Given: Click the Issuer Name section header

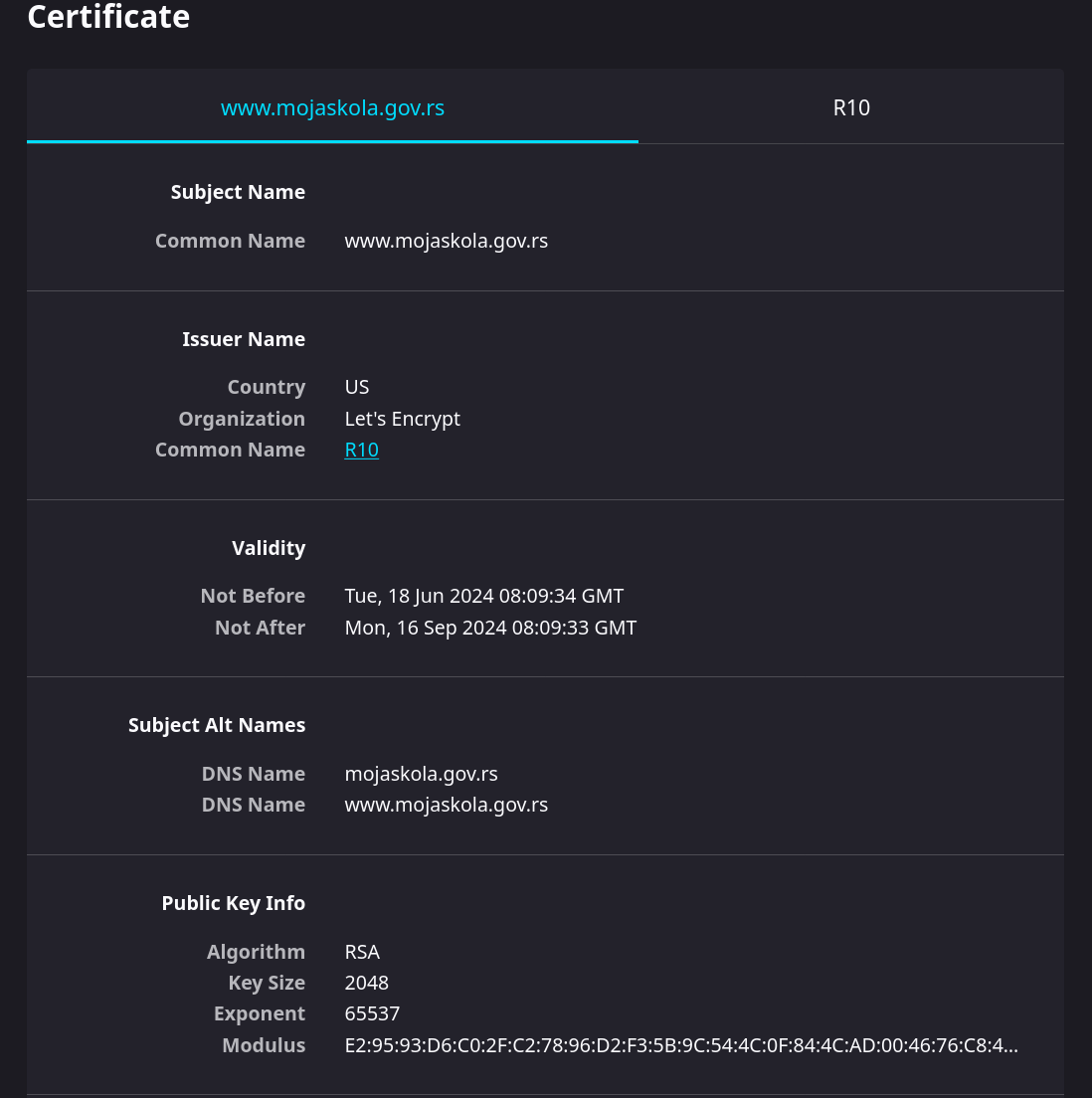Looking at the screenshot, I should 243,339.
